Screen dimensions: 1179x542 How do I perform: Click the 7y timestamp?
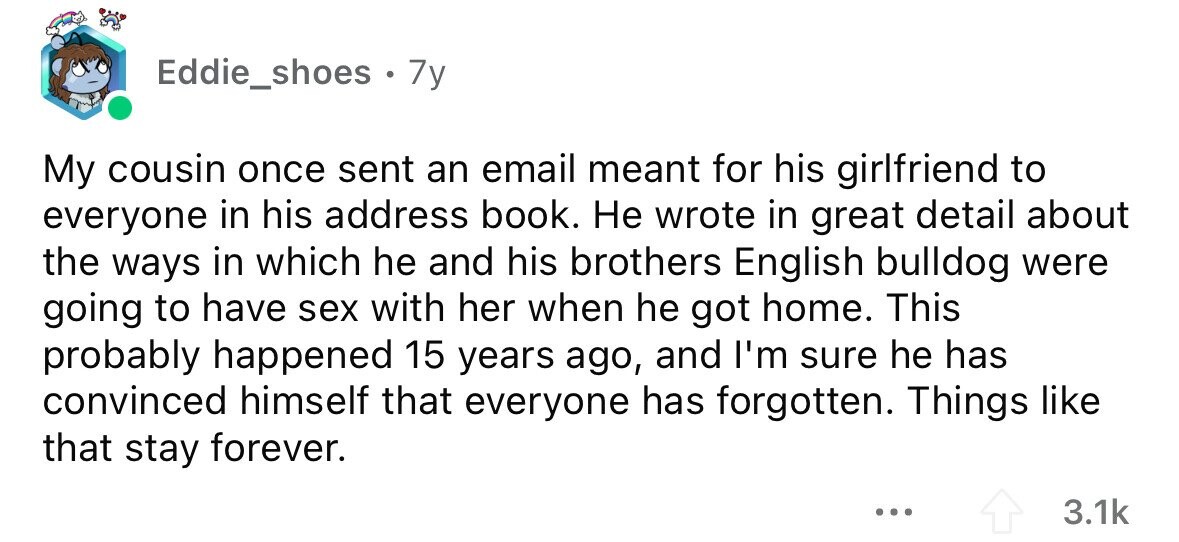point(426,74)
